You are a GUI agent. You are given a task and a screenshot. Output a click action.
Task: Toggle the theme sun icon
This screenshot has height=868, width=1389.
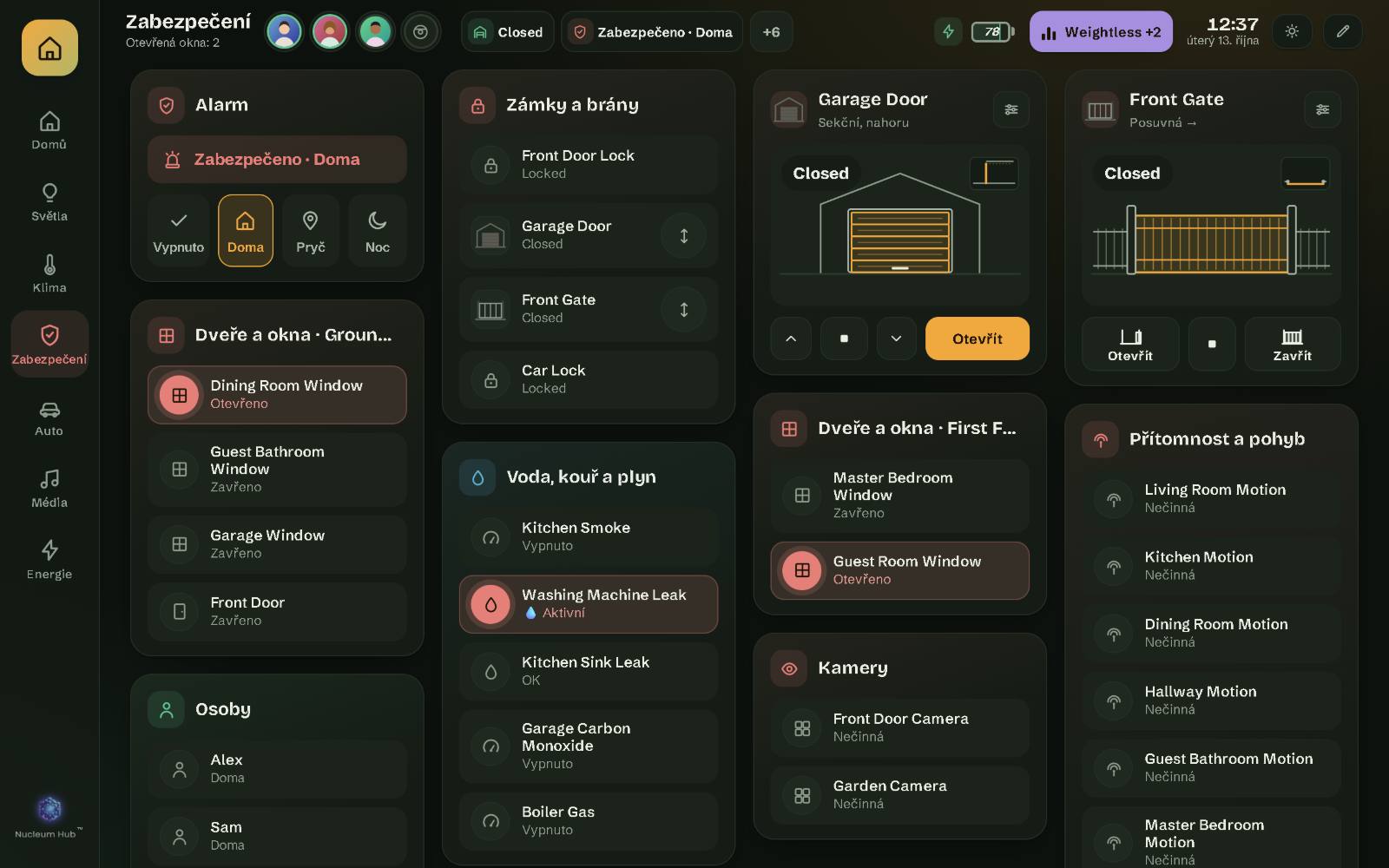tap(1292, 32)
